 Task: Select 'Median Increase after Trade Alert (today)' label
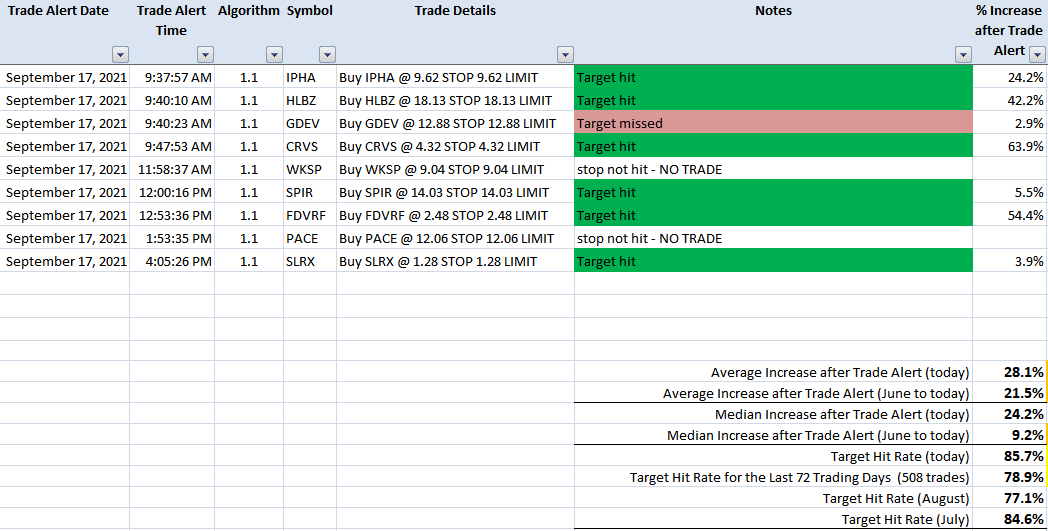pos(842,415)
